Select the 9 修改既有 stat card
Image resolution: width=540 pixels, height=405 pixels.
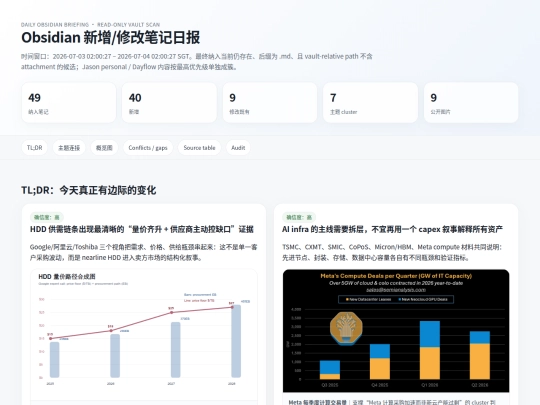270,103
